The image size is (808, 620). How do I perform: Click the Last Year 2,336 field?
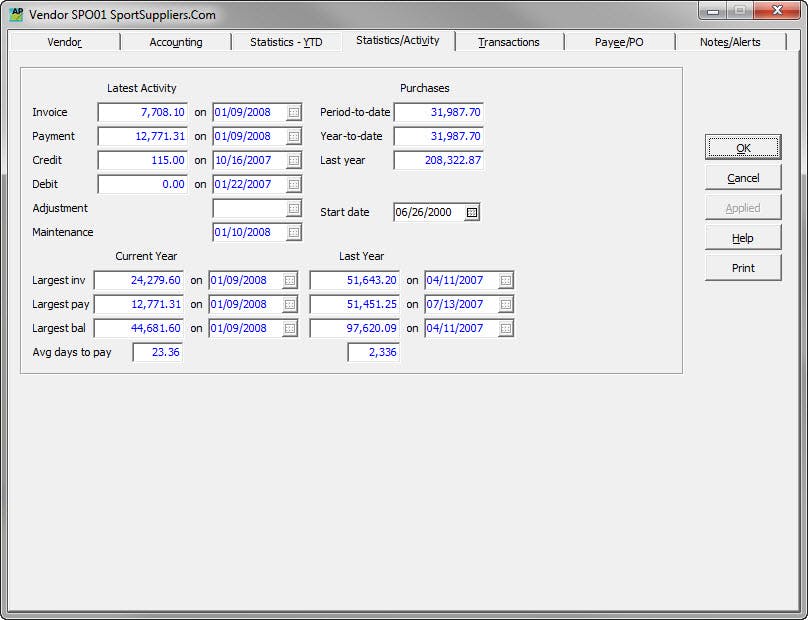374,353
